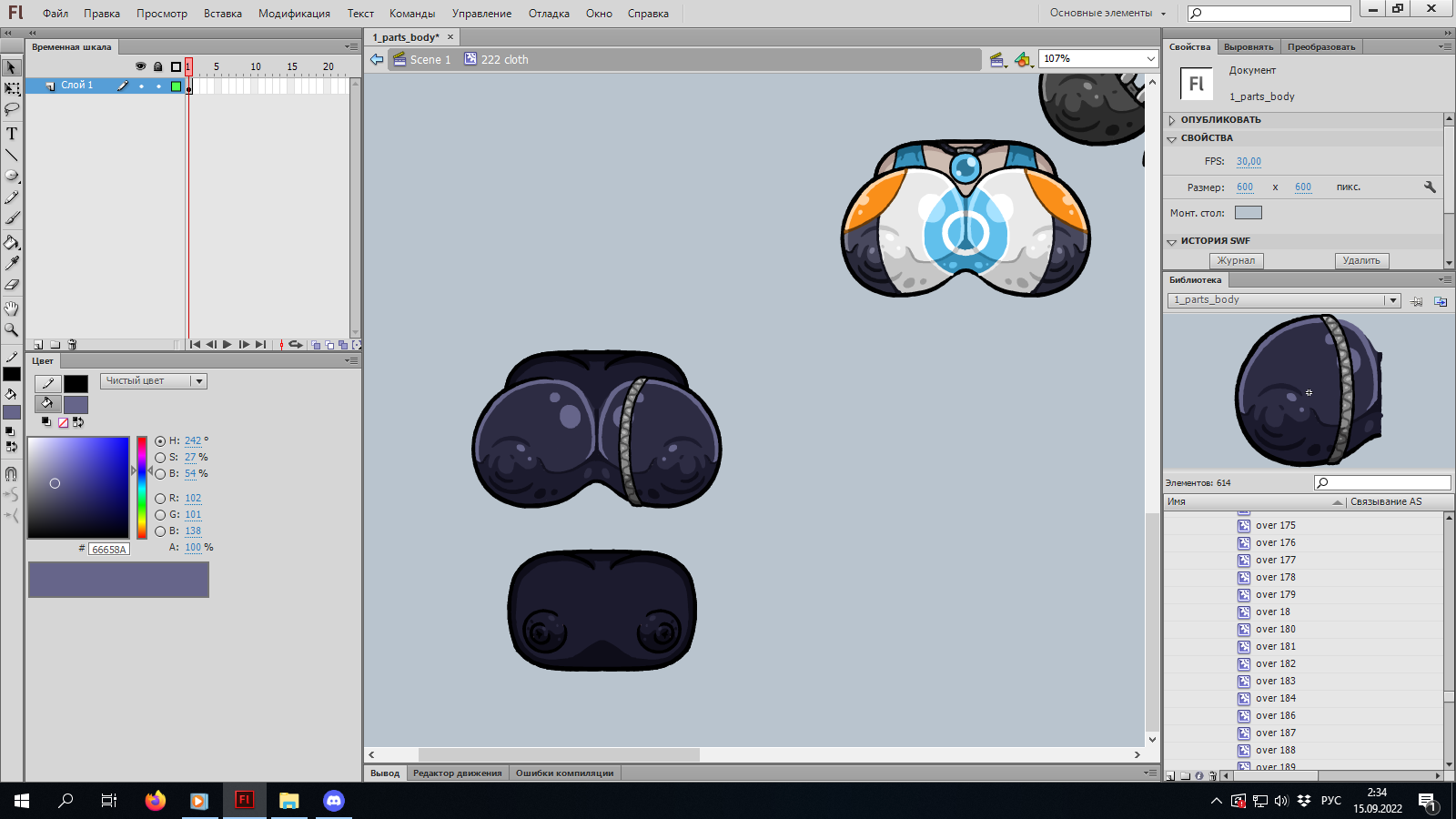Open the Edit Symbols menu

1024,59
